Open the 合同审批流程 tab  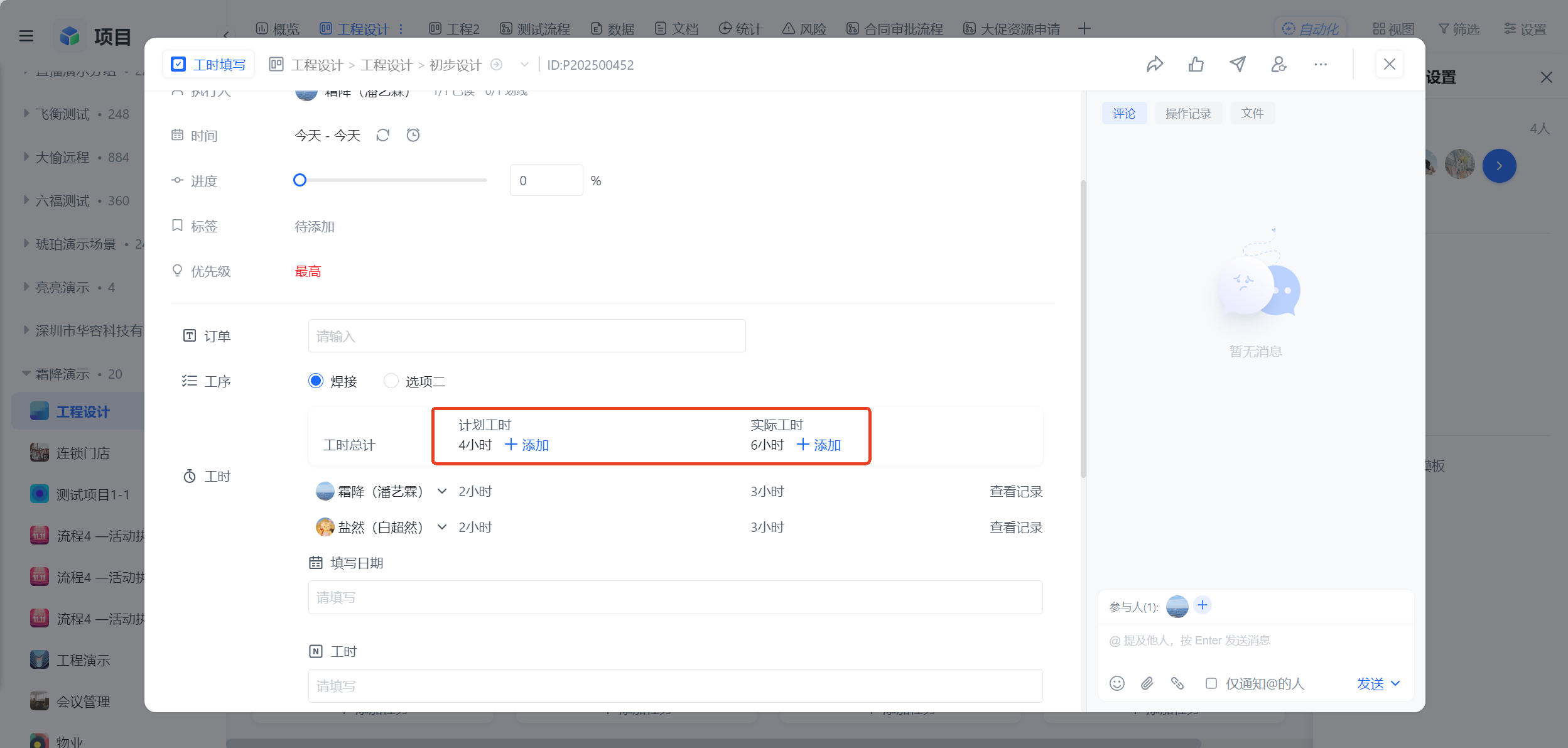pyautogui.click(x=894, y=29)
